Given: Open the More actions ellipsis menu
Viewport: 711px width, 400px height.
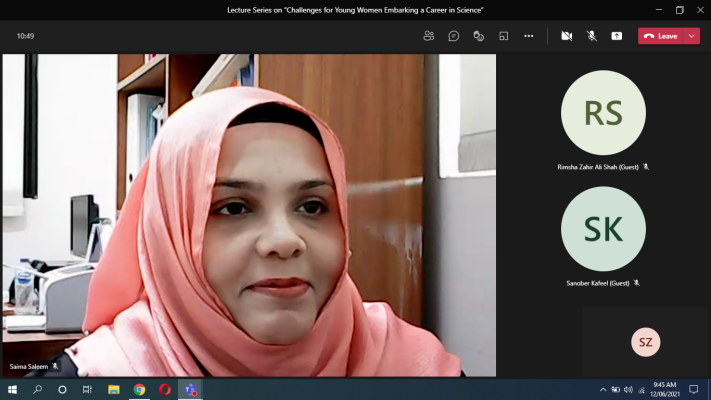Looking at the screenshot, I should tap(529, 36).
